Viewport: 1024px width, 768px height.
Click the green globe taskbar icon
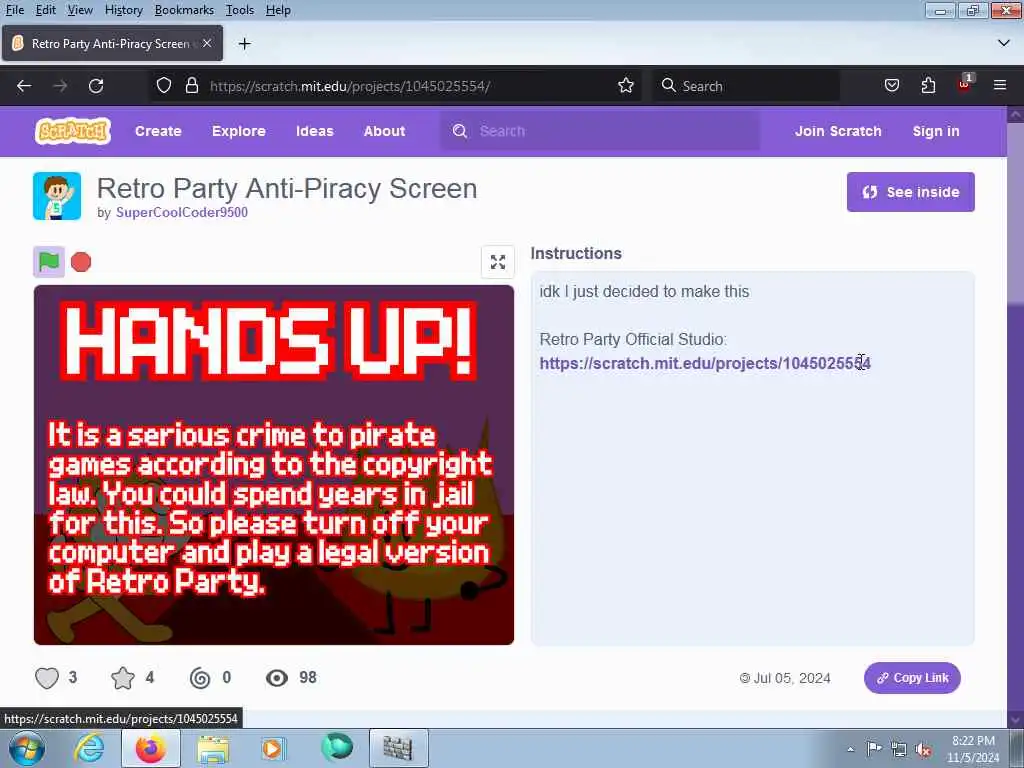pyautogui.click(x=336, y=748)
